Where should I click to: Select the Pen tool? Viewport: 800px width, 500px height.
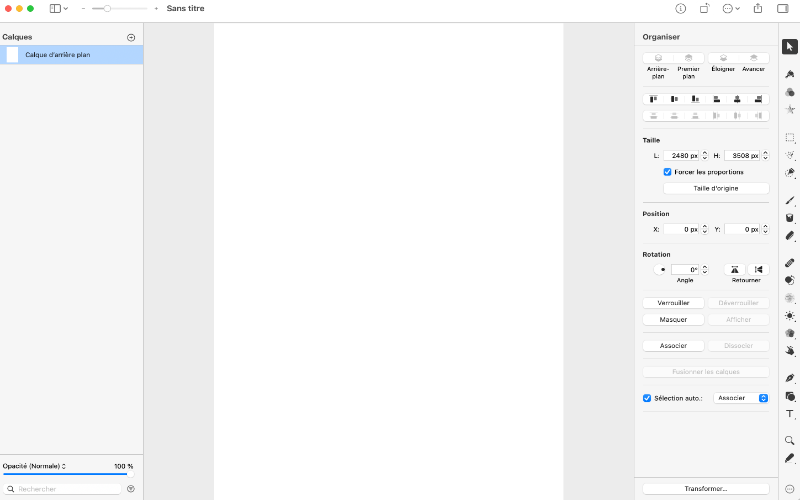789,378
